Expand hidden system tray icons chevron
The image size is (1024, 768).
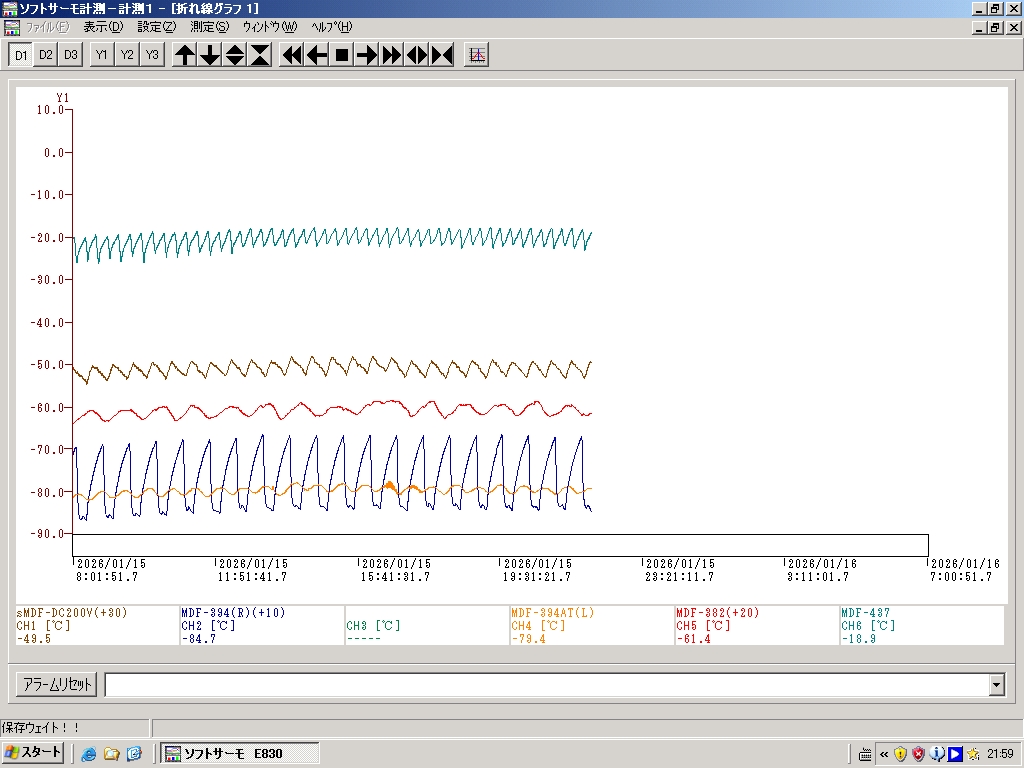point(884,754)
